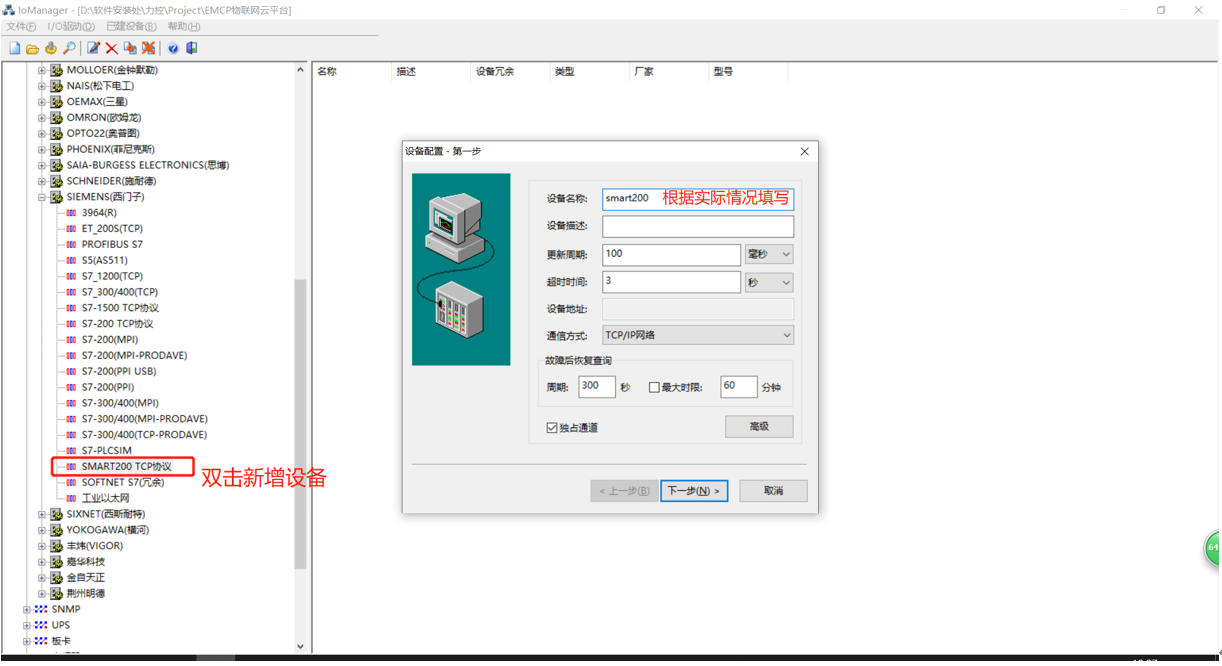
Task: Click the multi-delete toolbar icon
Action: point(148,47)
